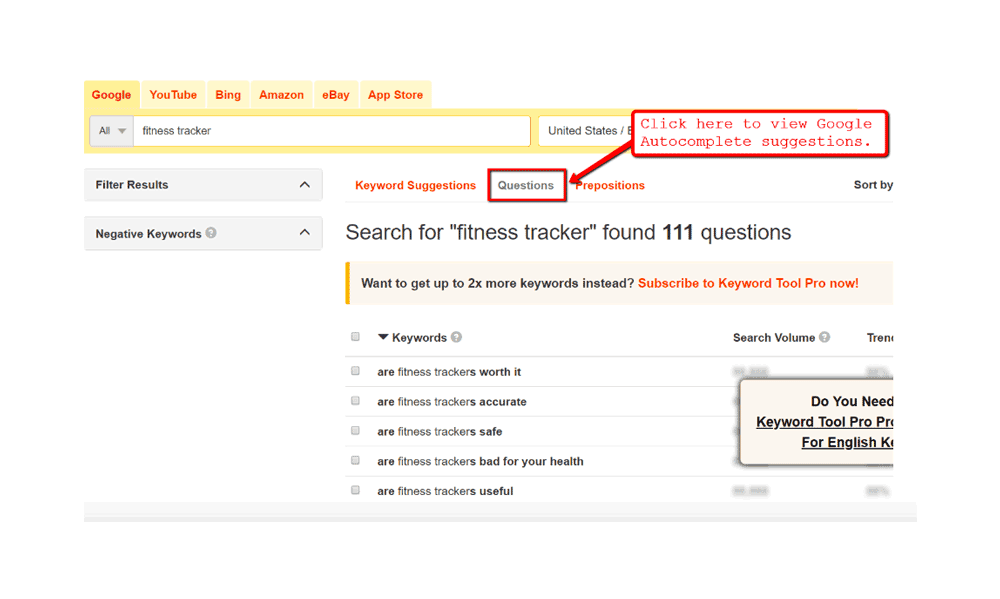Check the "are fitness trackers worth it" box
The height and width of the screenshot is (599, 1000).
(355, 371)
